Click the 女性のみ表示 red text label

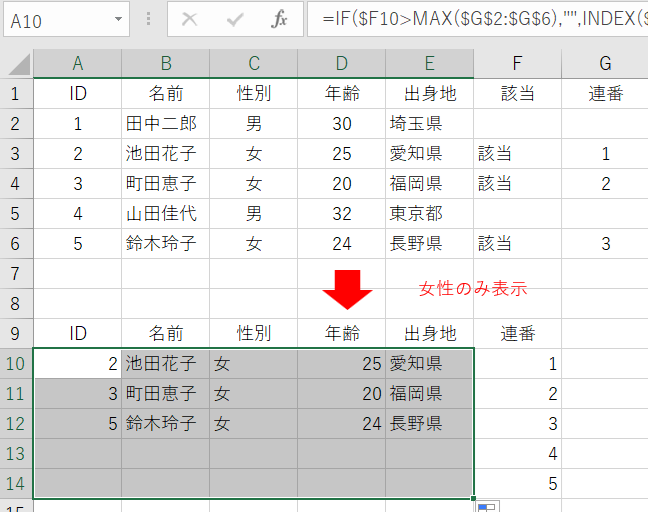click(x=471, y=289)
